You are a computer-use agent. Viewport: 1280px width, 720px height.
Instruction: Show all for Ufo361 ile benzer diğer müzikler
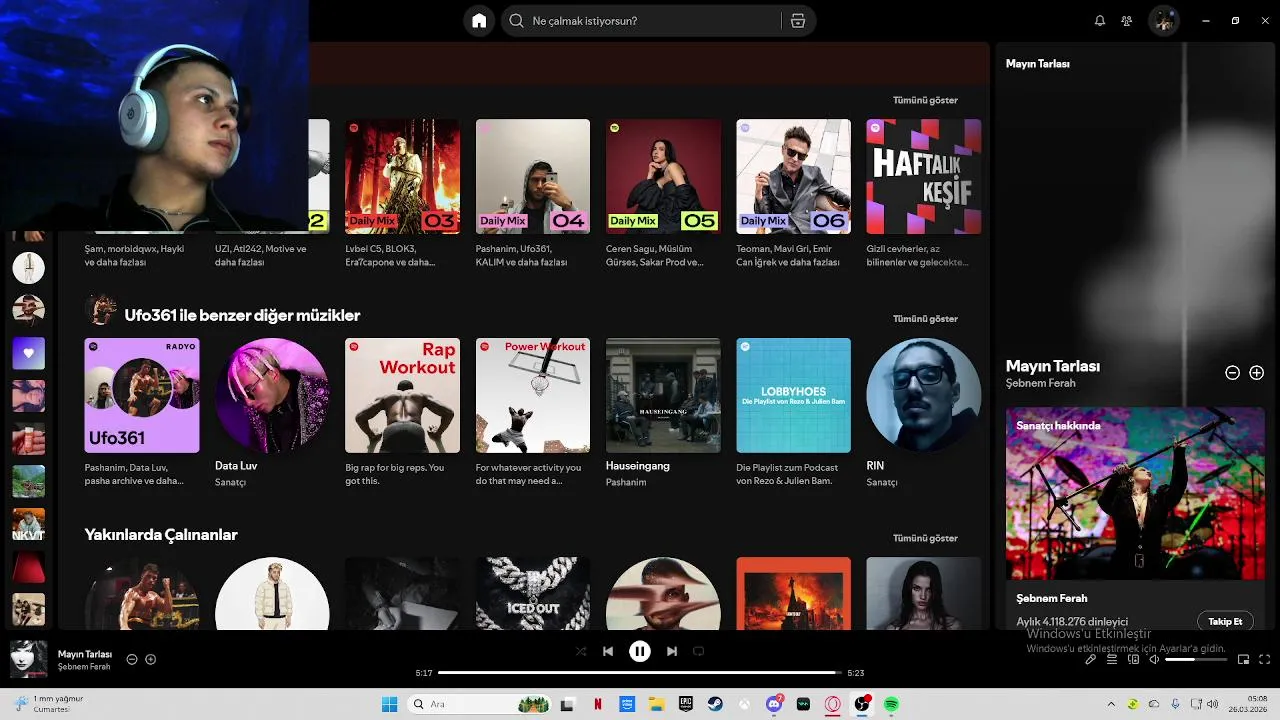(925, 319)
